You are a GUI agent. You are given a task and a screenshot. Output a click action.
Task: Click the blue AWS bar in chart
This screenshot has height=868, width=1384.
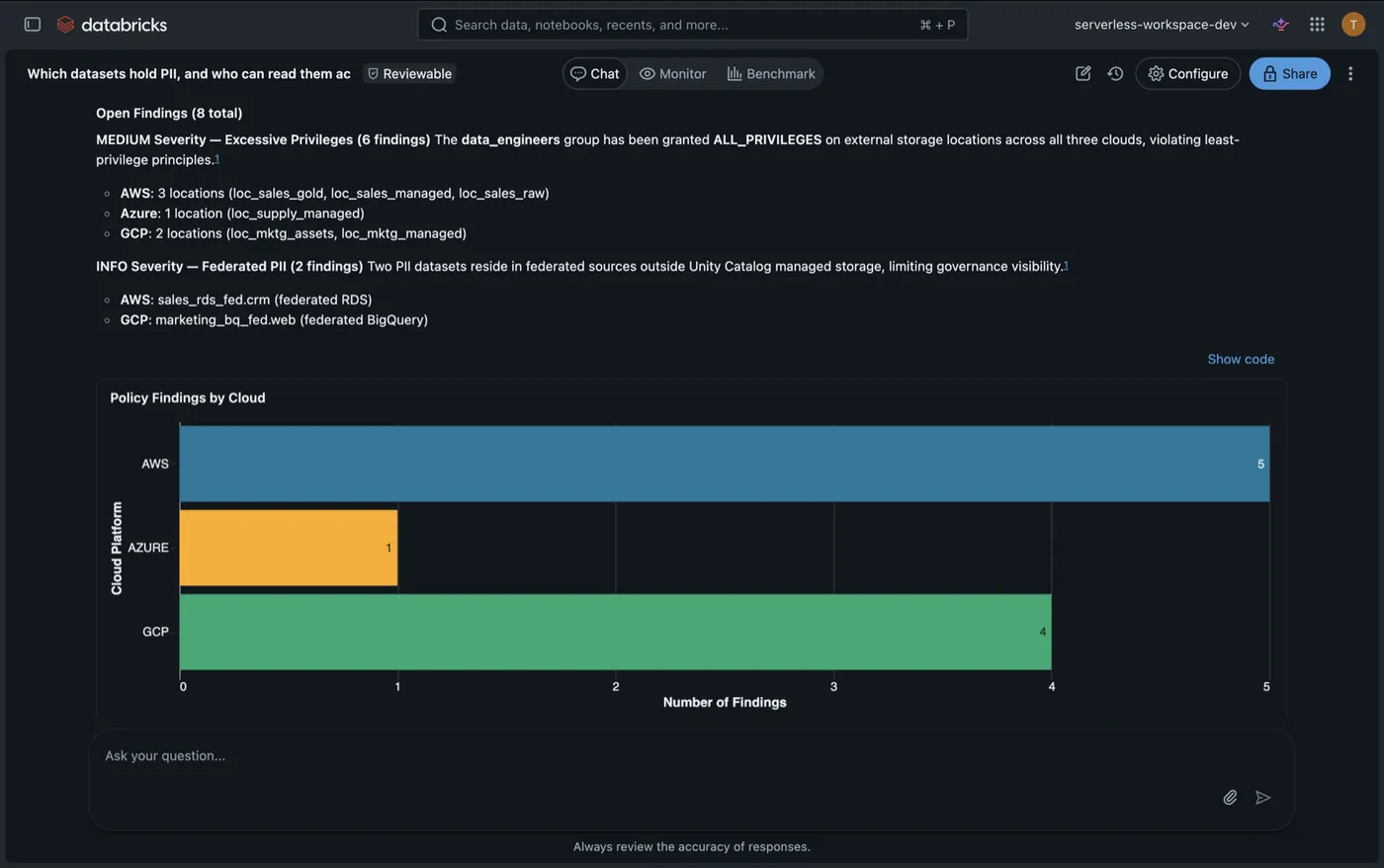click(x=724, y=464)
